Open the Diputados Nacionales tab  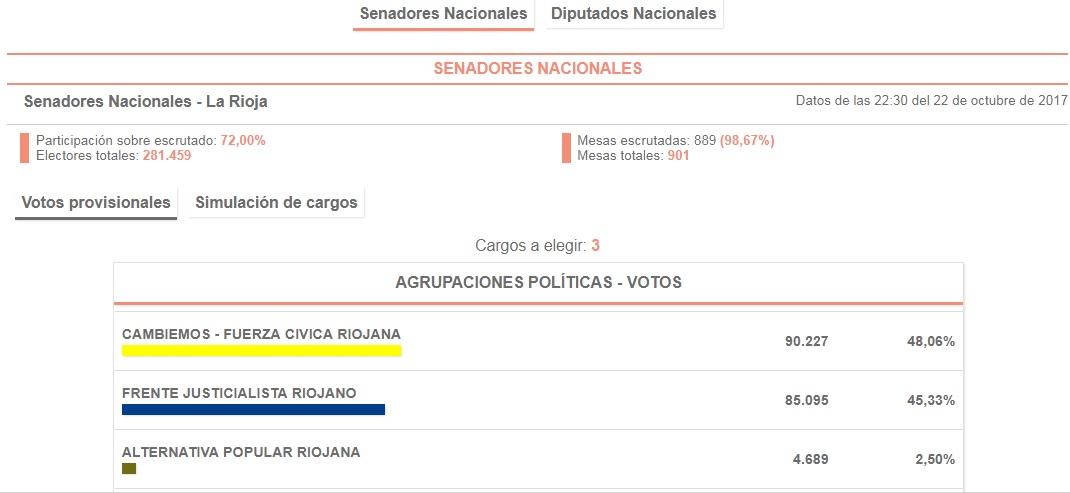coord(633,14)
